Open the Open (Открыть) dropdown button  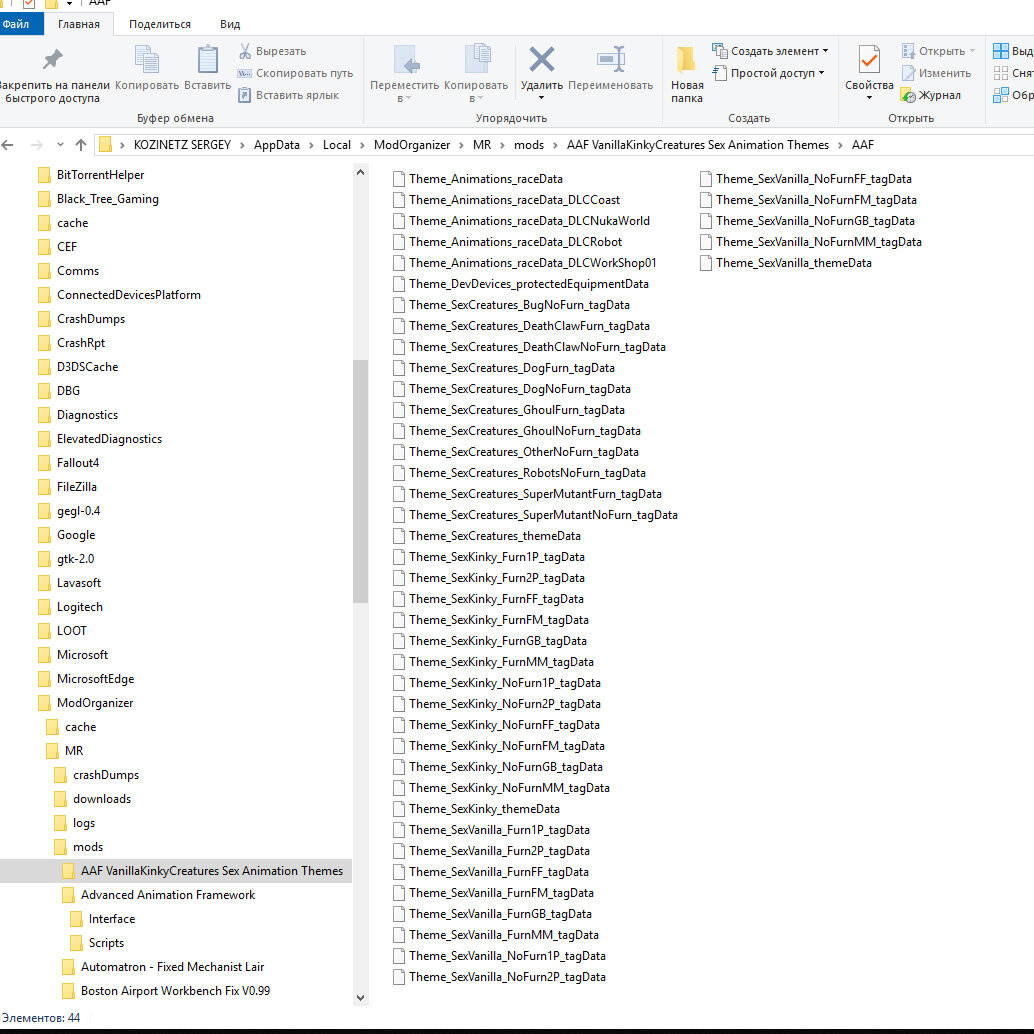938,51
